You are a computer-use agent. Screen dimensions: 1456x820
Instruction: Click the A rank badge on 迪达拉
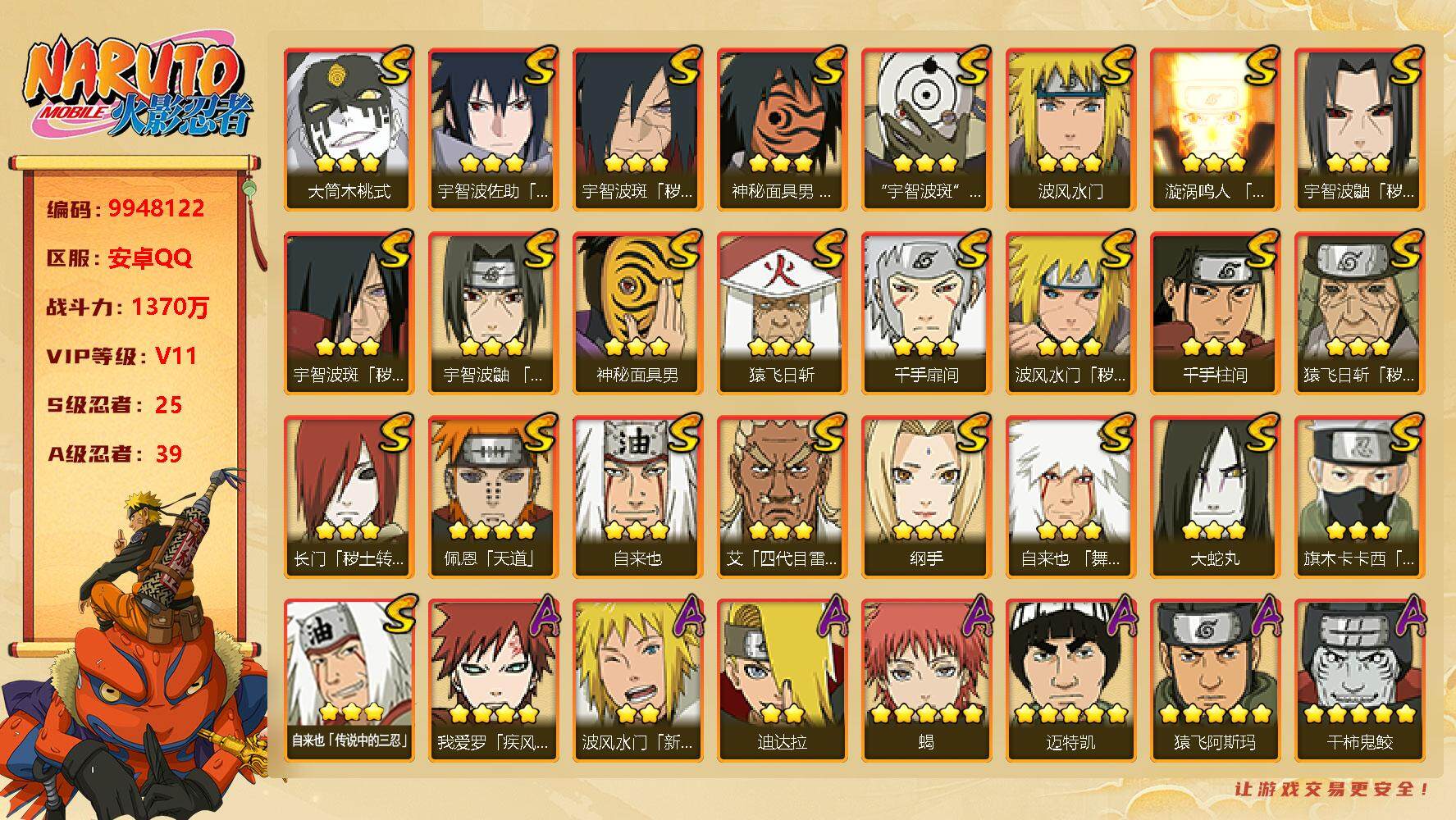pos(833,616)
